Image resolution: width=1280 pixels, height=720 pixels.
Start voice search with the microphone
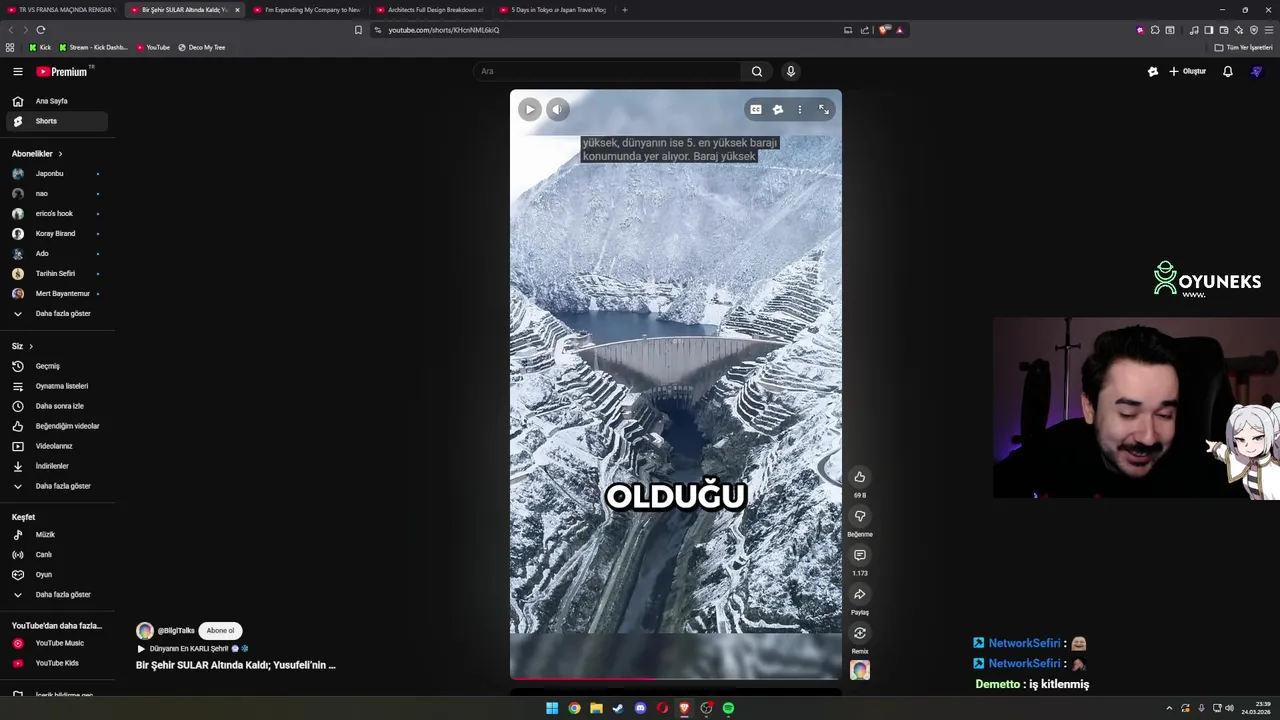tap(790, 71)
